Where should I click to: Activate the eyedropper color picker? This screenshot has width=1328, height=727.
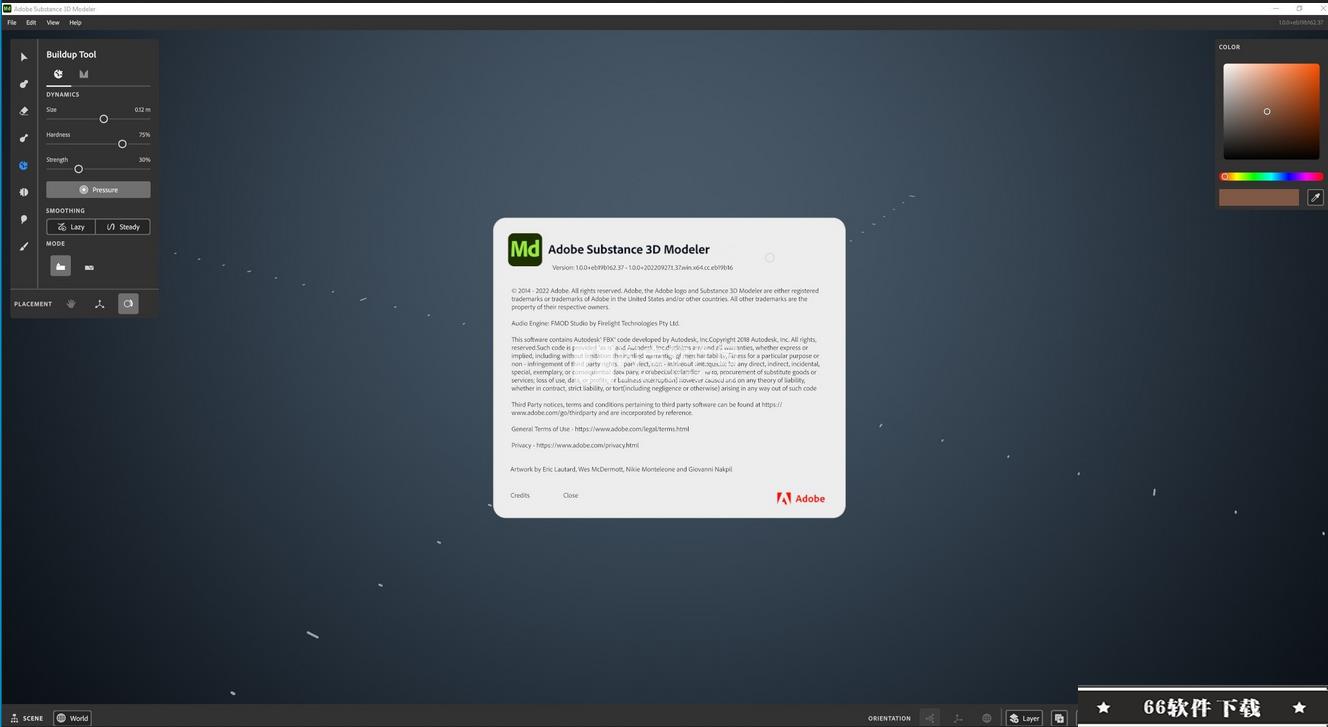point(1315,198)
